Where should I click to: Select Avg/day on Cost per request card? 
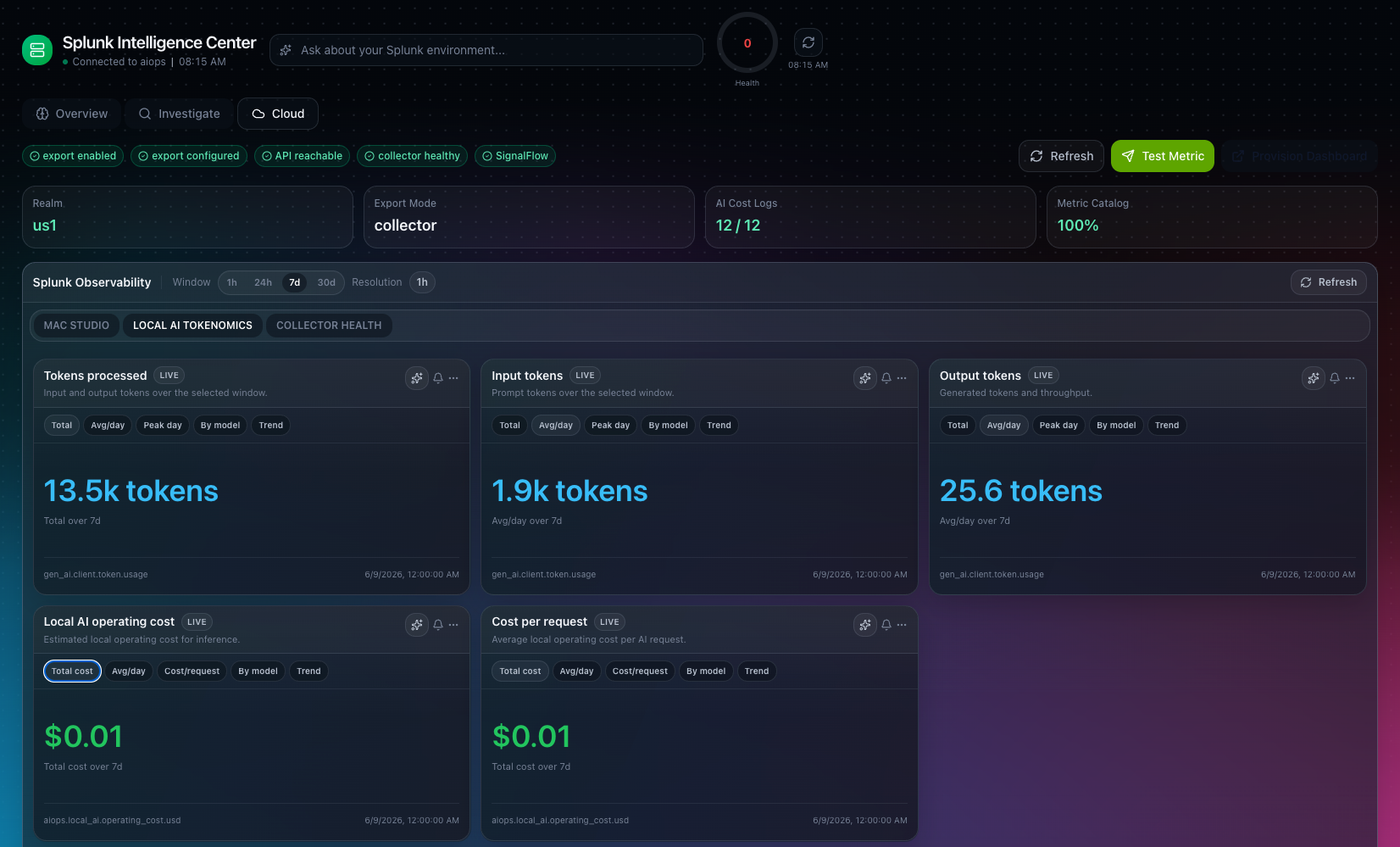577,671
